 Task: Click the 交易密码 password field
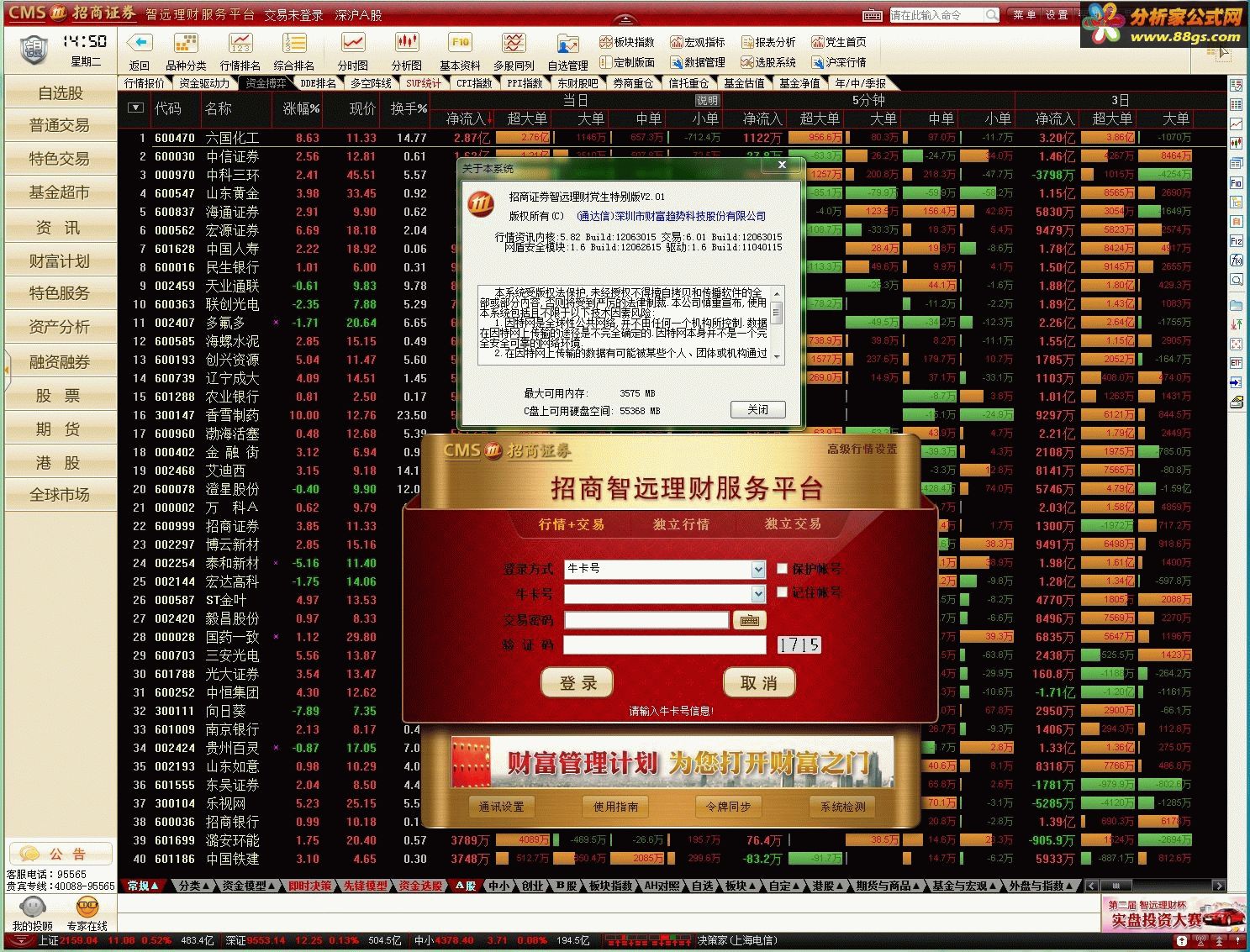646,620
